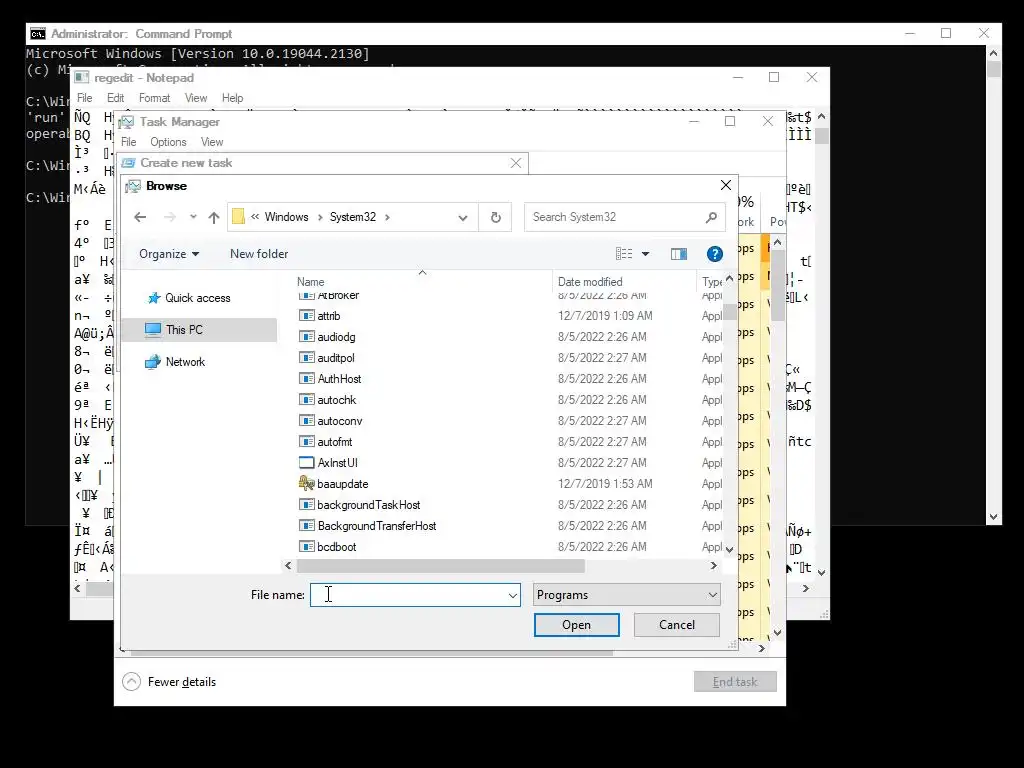Viewport: 1024px width, 768px height.
Task: Click the Windows breadcrumb segment
Action: click(x=286, y=217)
